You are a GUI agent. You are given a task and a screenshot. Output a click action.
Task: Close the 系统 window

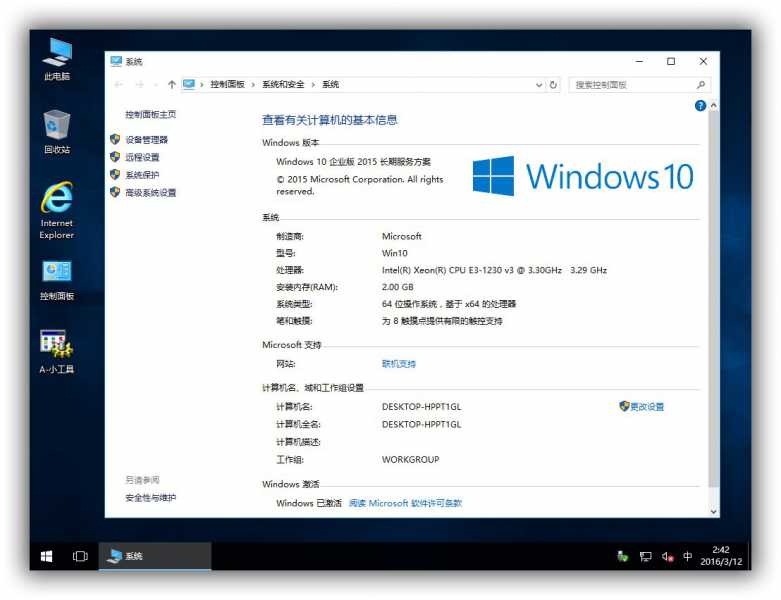click(x=703, y=61)
